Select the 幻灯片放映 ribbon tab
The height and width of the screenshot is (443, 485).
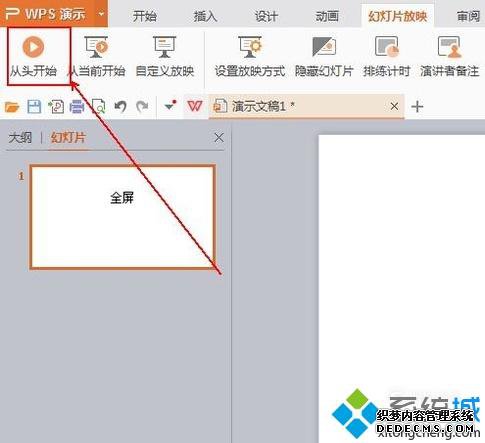click(x=398, y=16)
